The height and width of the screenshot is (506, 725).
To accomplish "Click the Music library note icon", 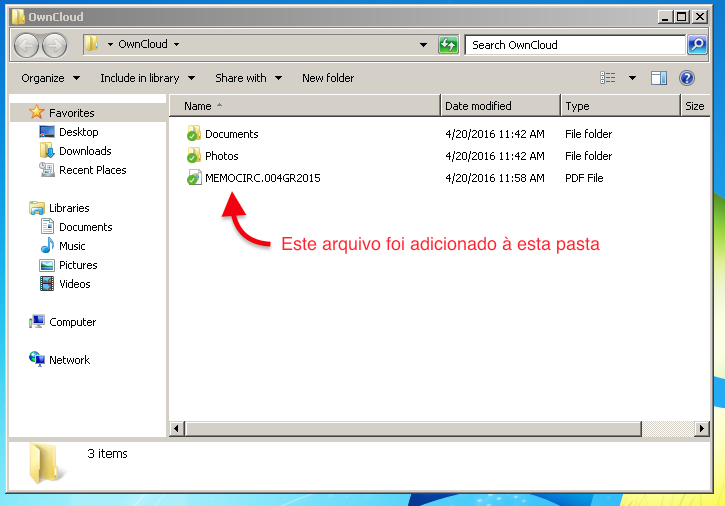I will (47, 246).
